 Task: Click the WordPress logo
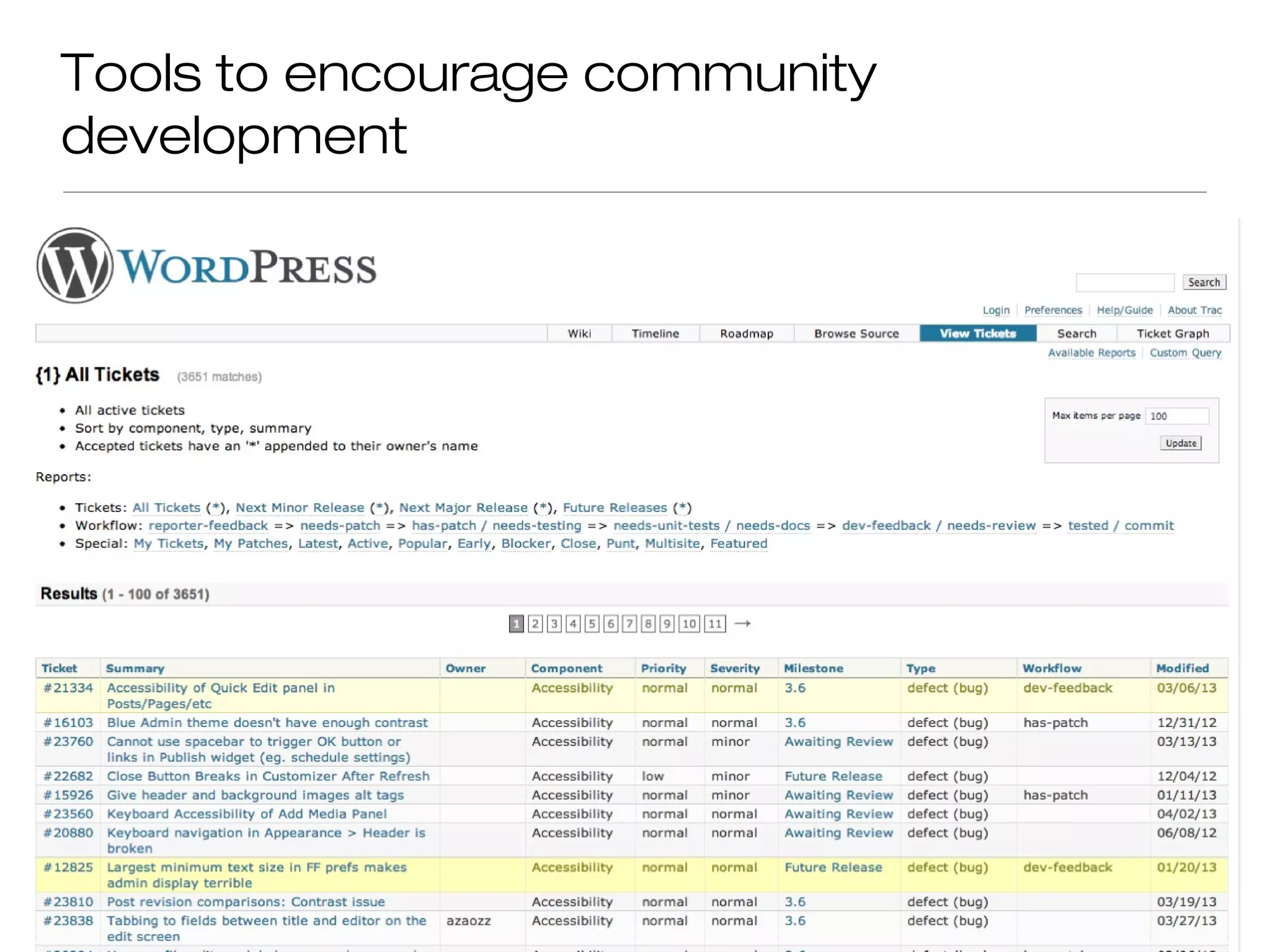[x=206, y=266]
